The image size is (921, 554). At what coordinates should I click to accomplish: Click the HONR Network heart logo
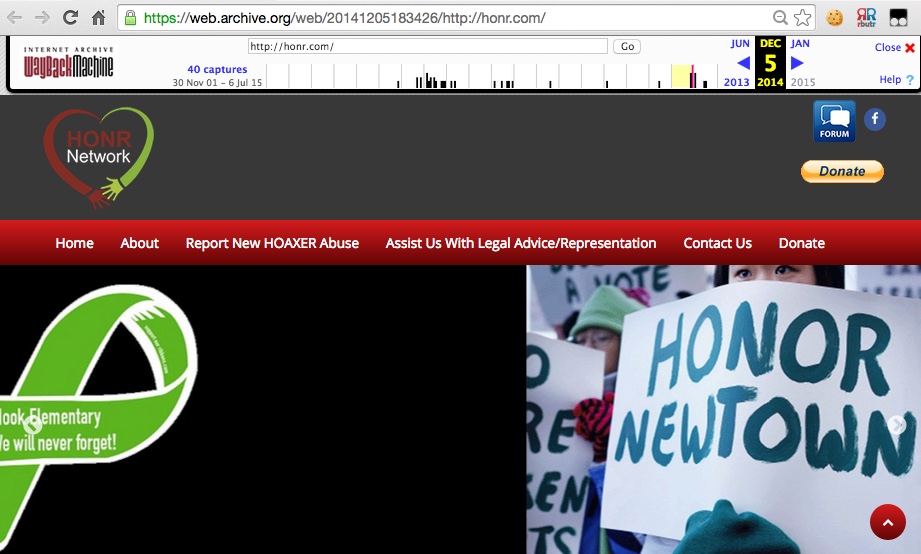coord(98,157)
